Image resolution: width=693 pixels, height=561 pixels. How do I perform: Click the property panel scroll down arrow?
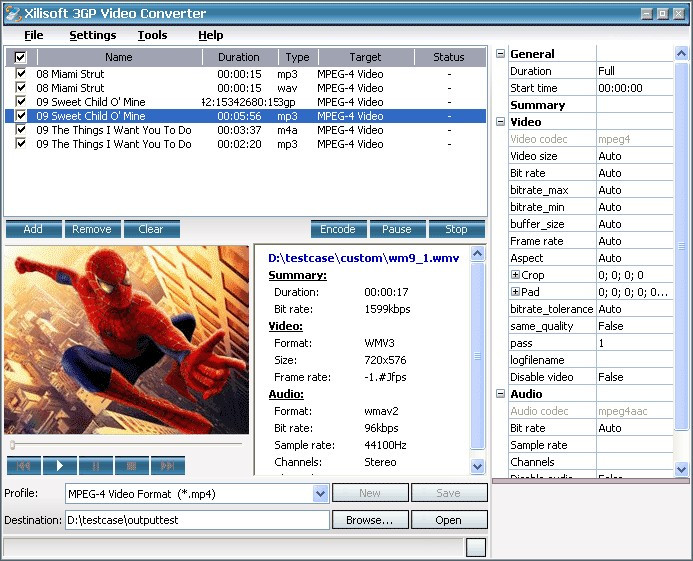click(x=681, y=469)
